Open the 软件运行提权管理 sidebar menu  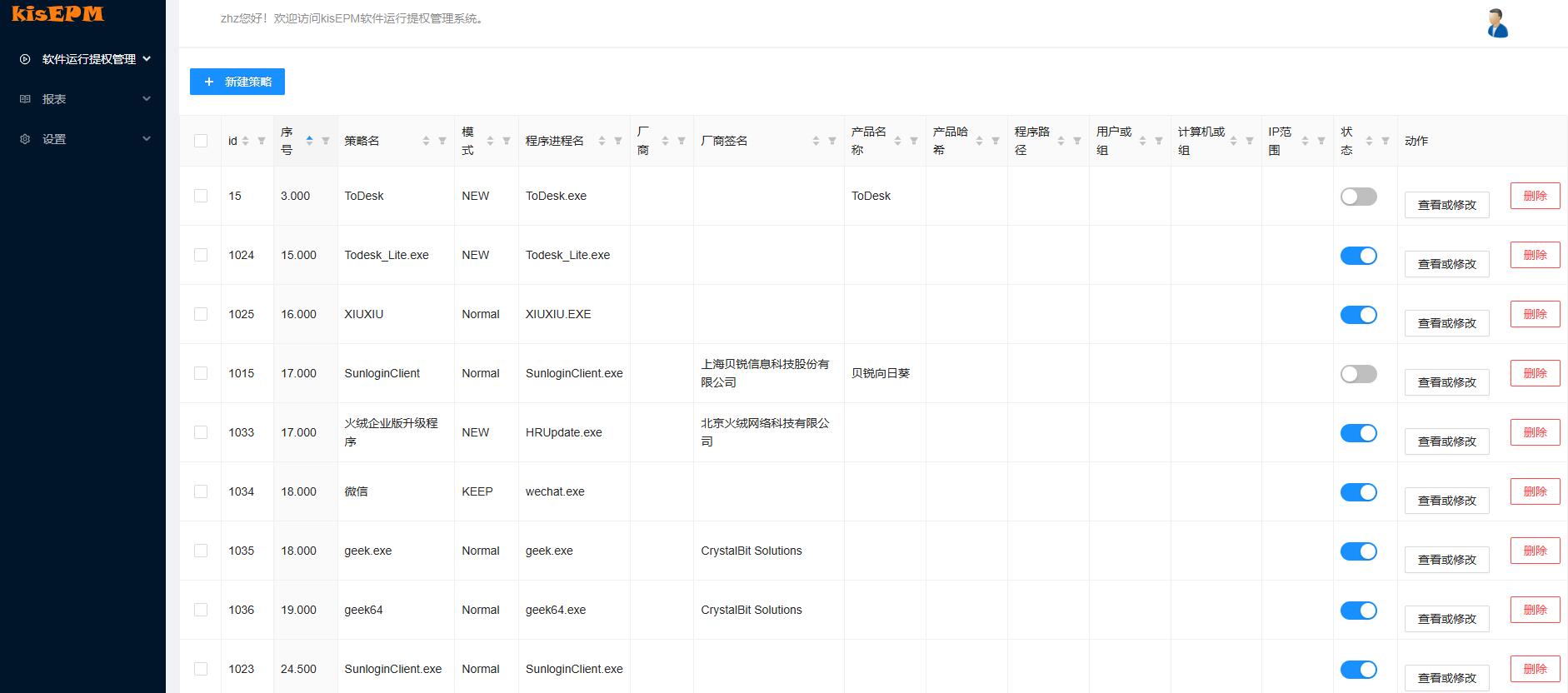pos(82,59)
